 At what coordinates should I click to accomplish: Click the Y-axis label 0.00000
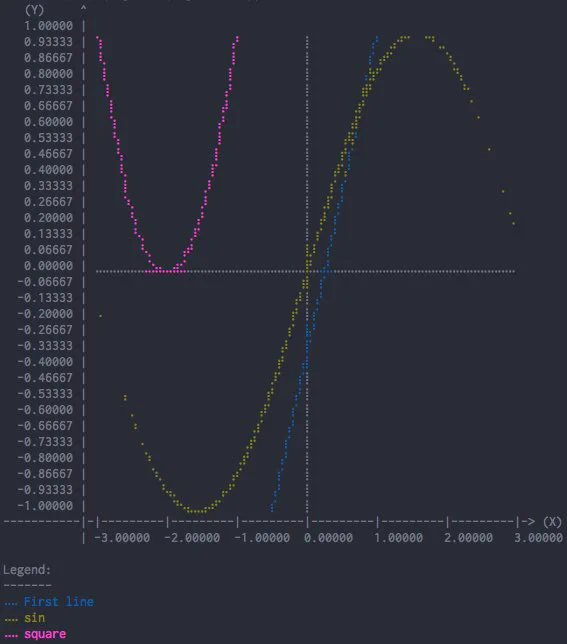(48, 266)
